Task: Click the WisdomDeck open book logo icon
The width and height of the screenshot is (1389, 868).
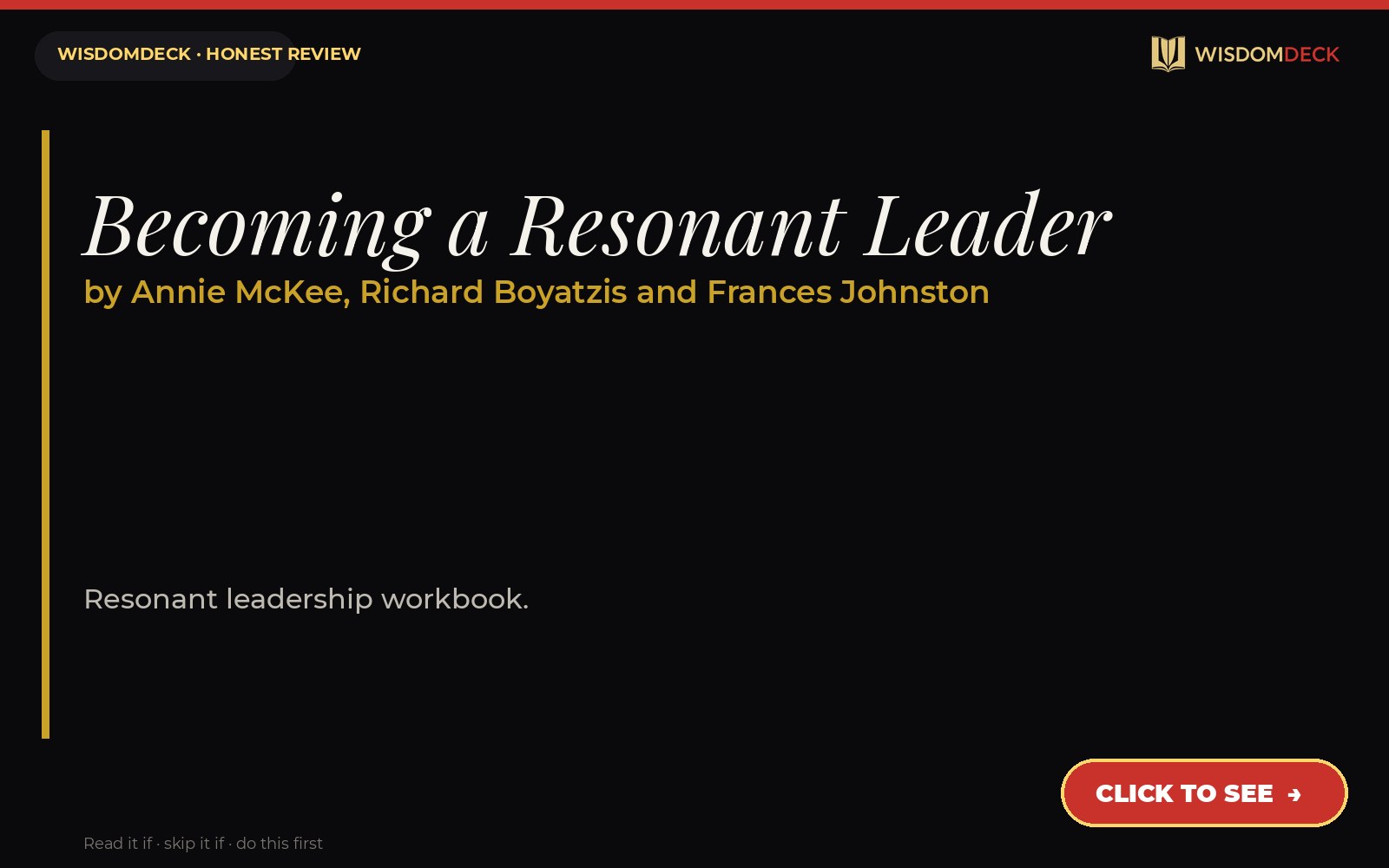Action: click(x=1168, y=54)
